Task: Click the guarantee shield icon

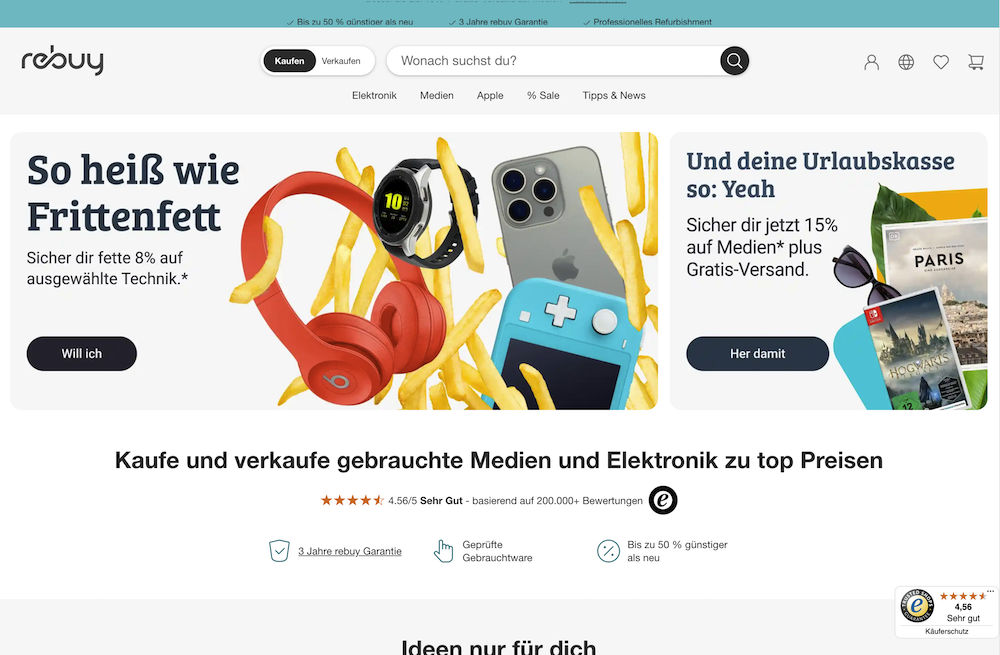Action: [279, 550]
